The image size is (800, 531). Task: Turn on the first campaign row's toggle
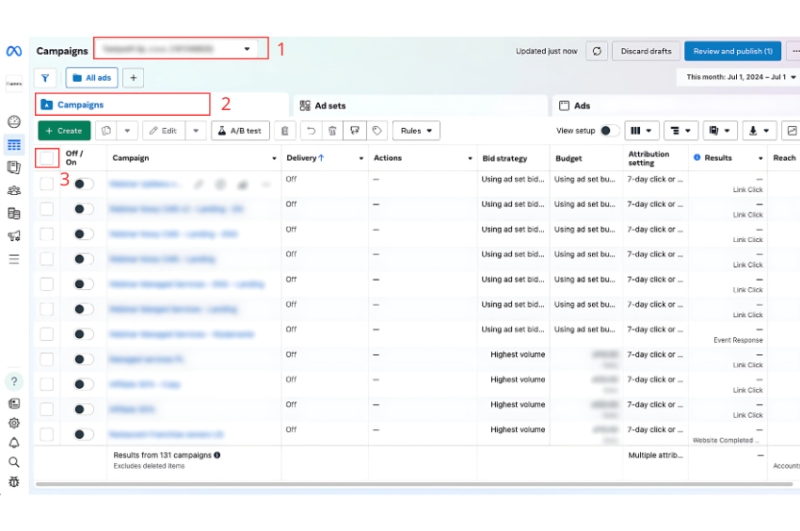click(83, 184)
